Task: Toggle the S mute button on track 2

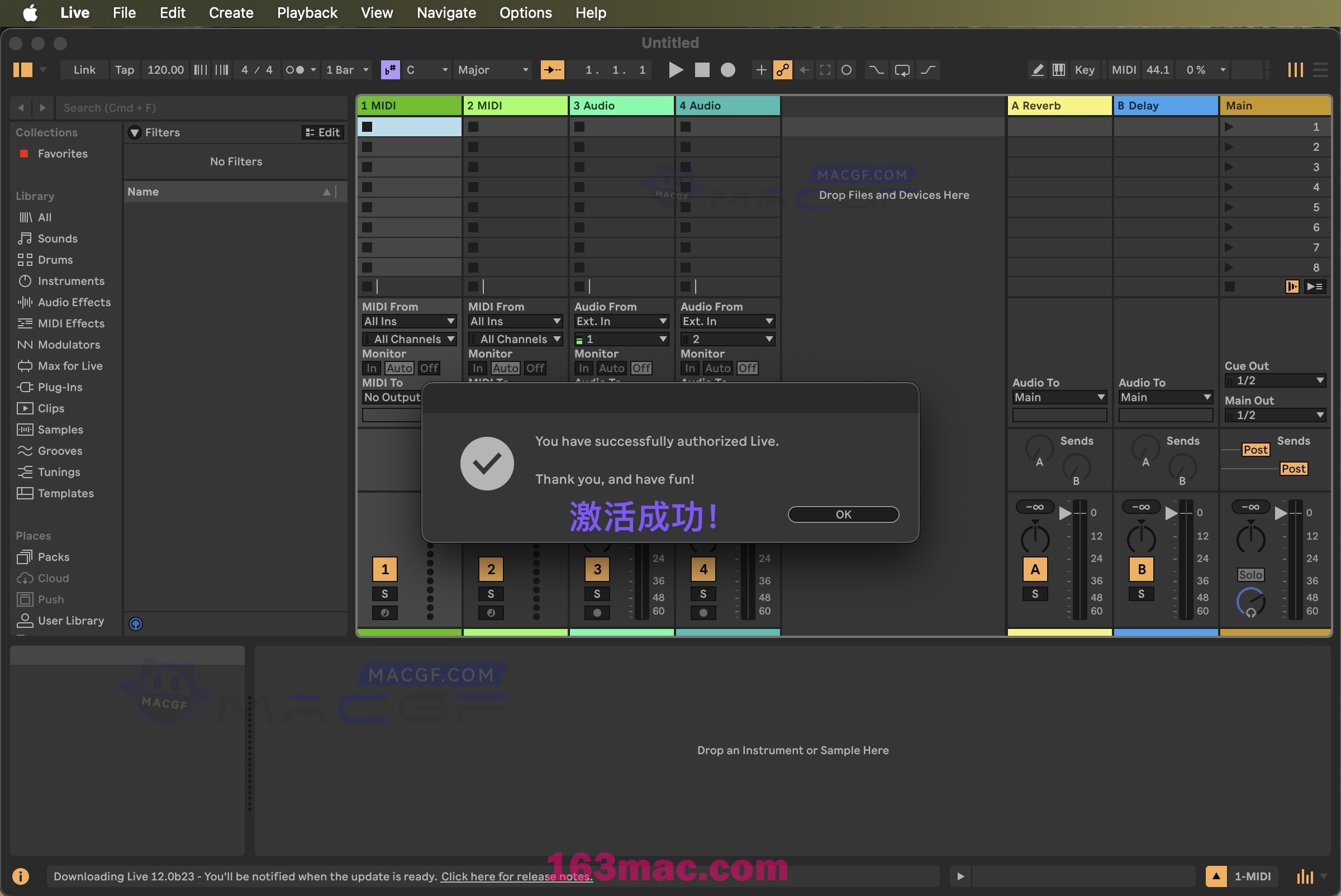Action: 490,594
